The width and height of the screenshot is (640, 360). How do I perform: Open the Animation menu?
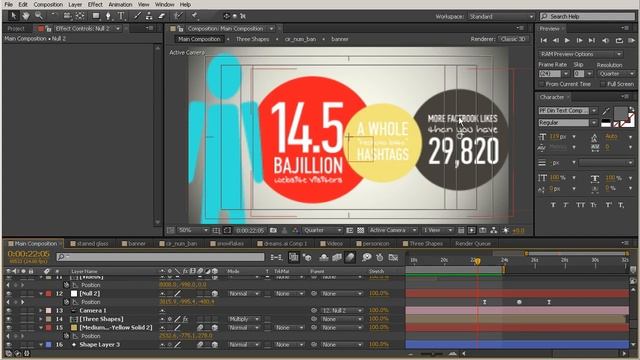(x=120, y=4)
